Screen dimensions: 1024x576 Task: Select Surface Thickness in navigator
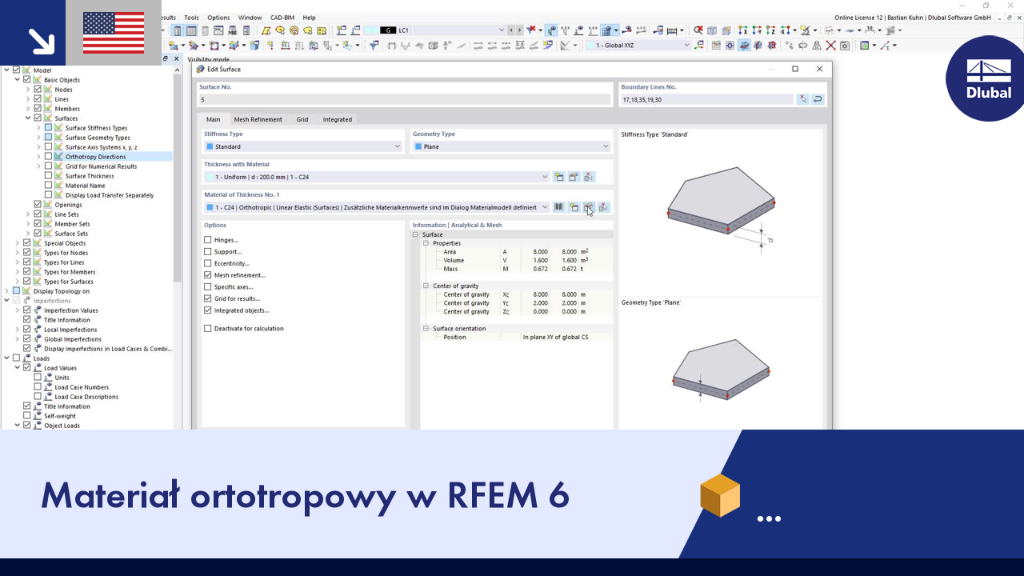tap(89, 176)
